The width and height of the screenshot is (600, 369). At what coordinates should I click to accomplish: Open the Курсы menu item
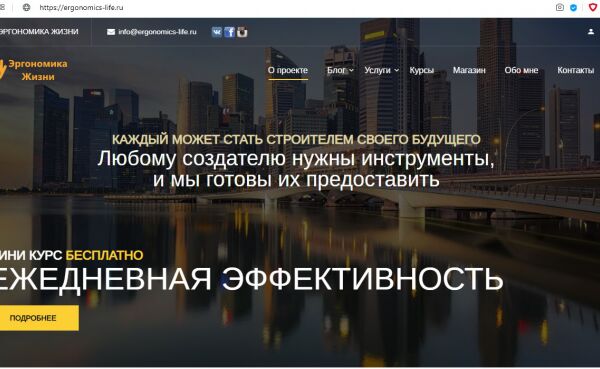(x=421, y=70)
